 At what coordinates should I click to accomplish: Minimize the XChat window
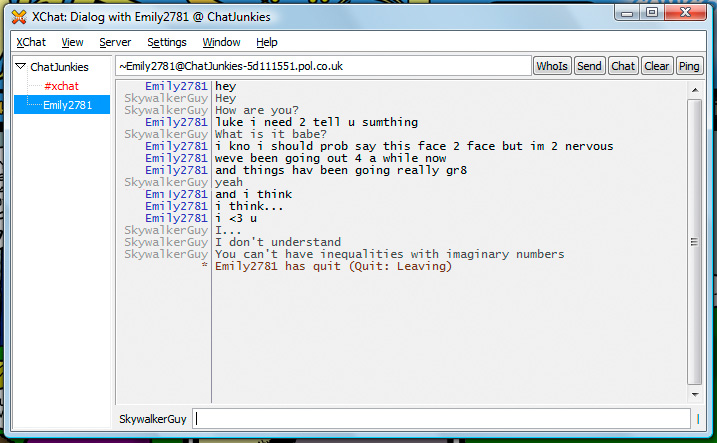tap(627, 13)
